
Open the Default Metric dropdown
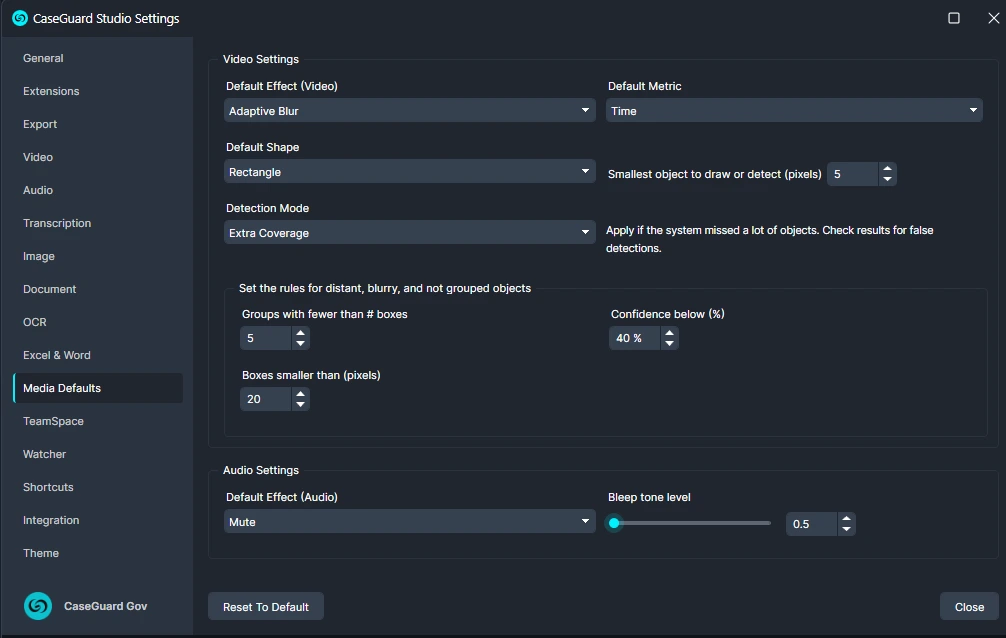coord(794,110)
